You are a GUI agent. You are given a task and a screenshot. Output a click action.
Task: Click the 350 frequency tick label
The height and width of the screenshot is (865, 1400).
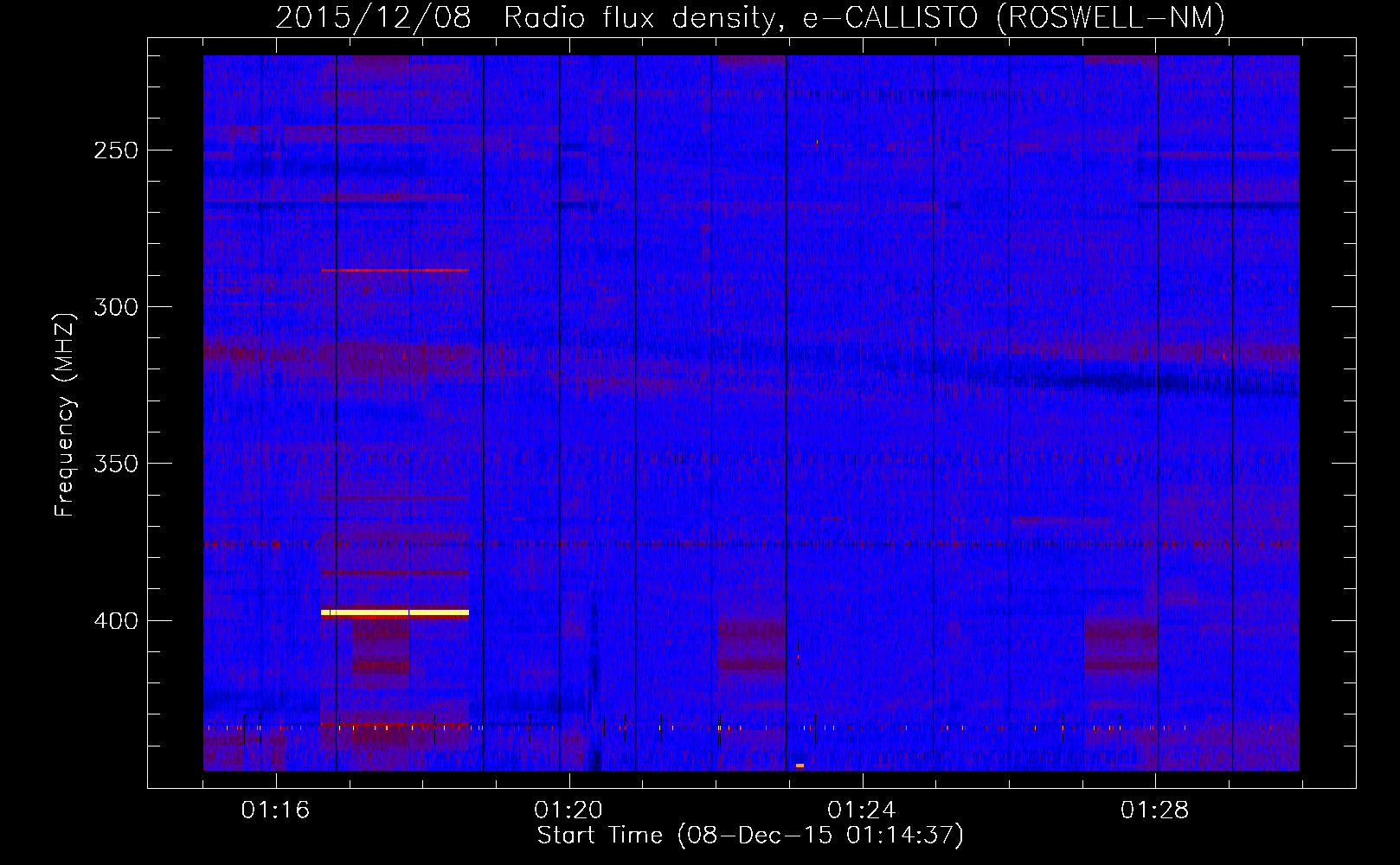click(116, 464)
